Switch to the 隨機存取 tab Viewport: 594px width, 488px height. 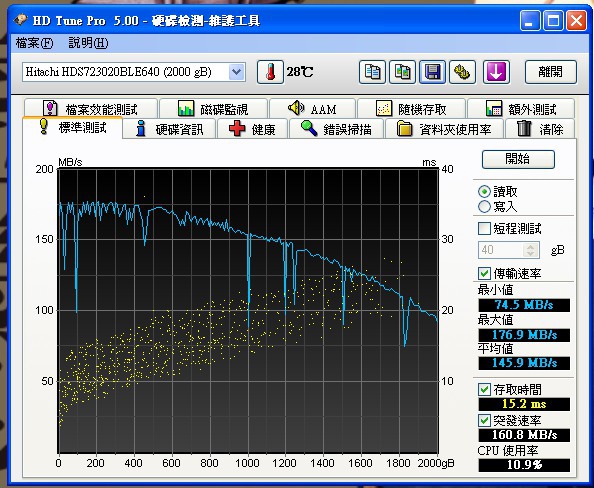(411, 109)
